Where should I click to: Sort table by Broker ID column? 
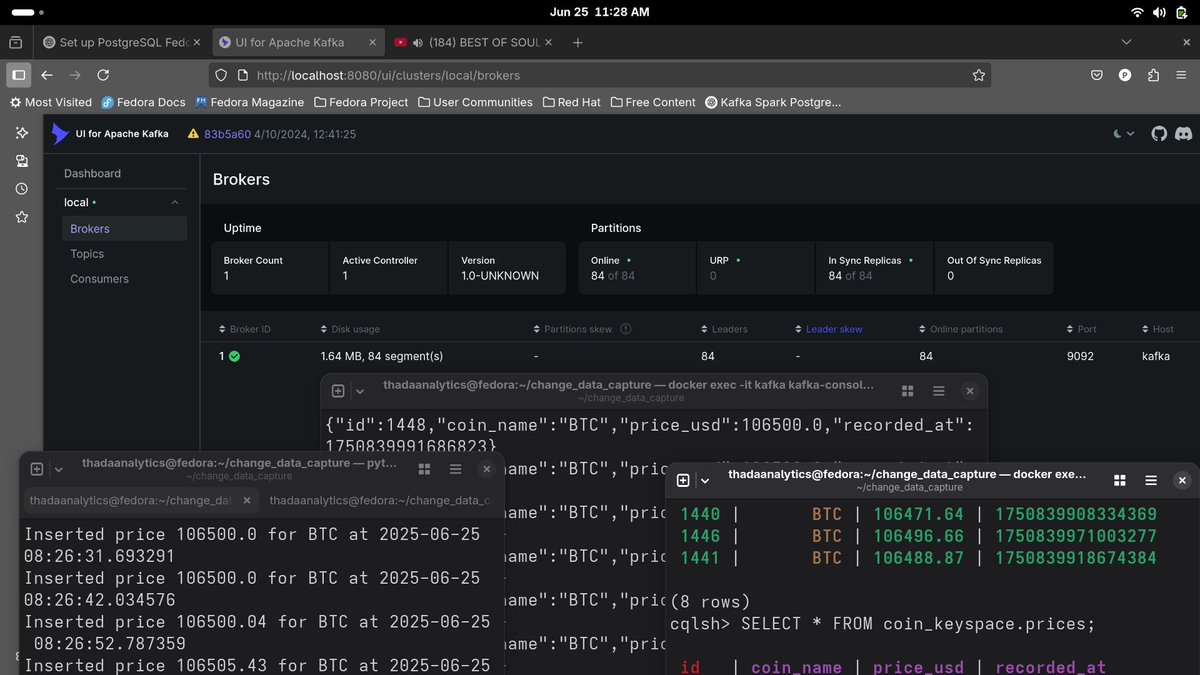click(245, 329)
